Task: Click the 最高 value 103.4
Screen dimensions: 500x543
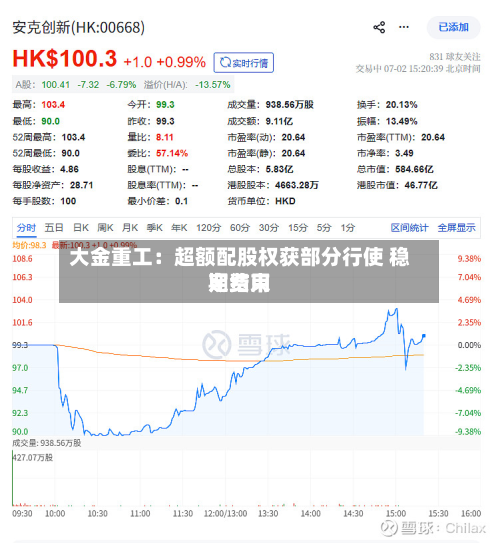Action: coord(53,105)
